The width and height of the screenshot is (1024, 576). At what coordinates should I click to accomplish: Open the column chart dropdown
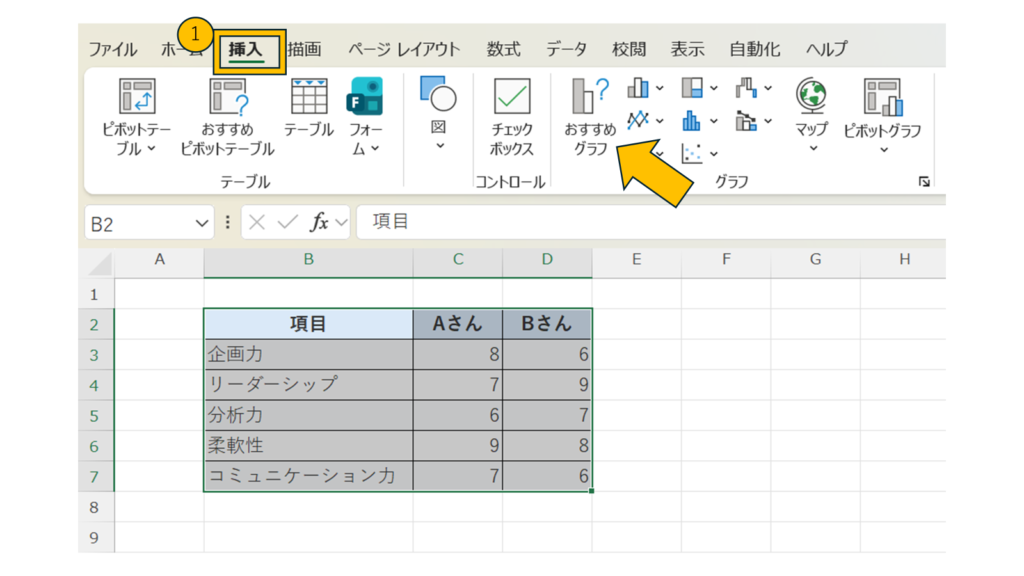coord(645,89)
